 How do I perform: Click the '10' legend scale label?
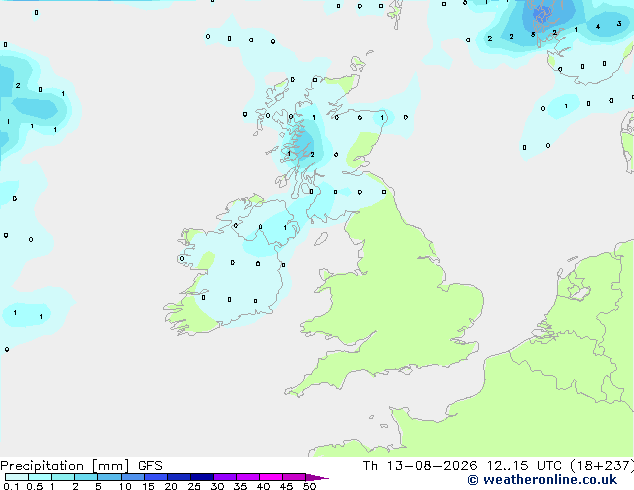point(125,486)
